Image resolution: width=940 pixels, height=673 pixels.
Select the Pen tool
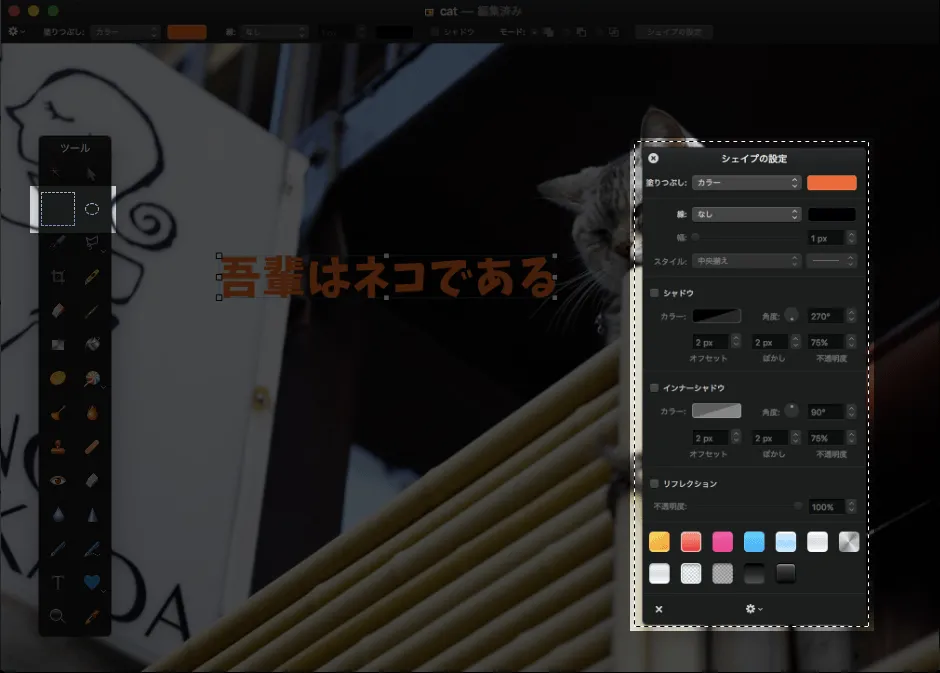pos(58,549)
